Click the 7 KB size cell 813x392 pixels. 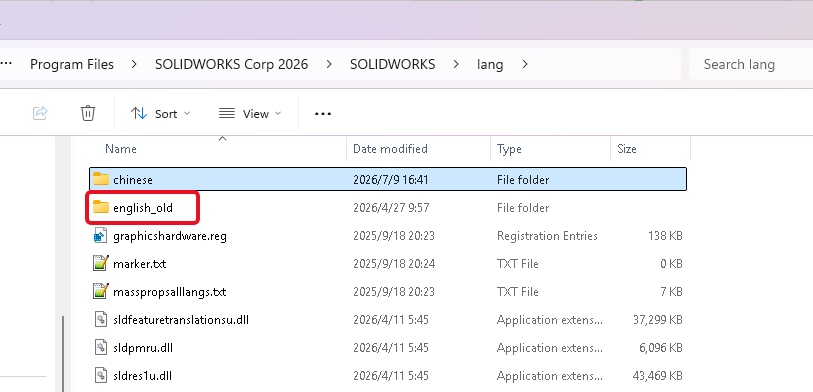(x=671, y=292)
